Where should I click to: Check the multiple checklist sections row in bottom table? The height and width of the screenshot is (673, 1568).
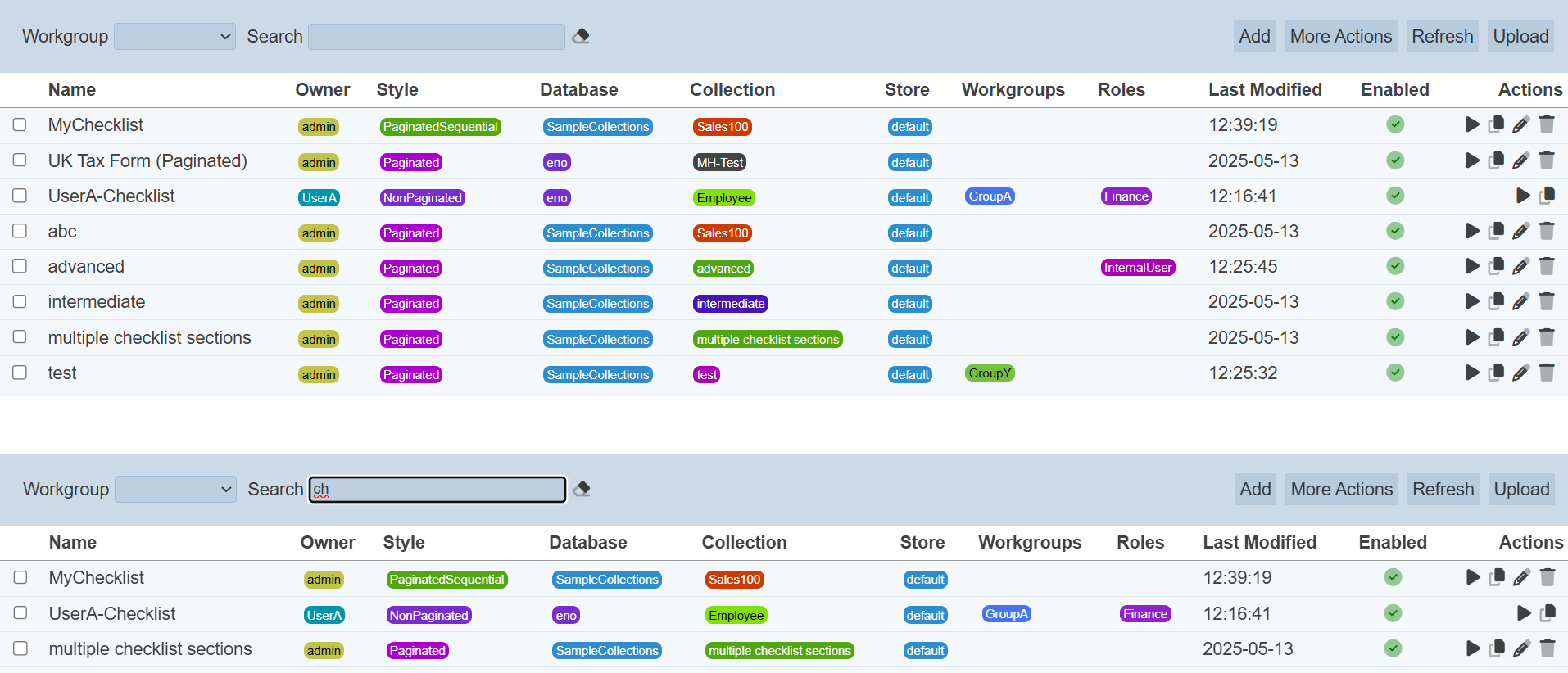(20, 648)
